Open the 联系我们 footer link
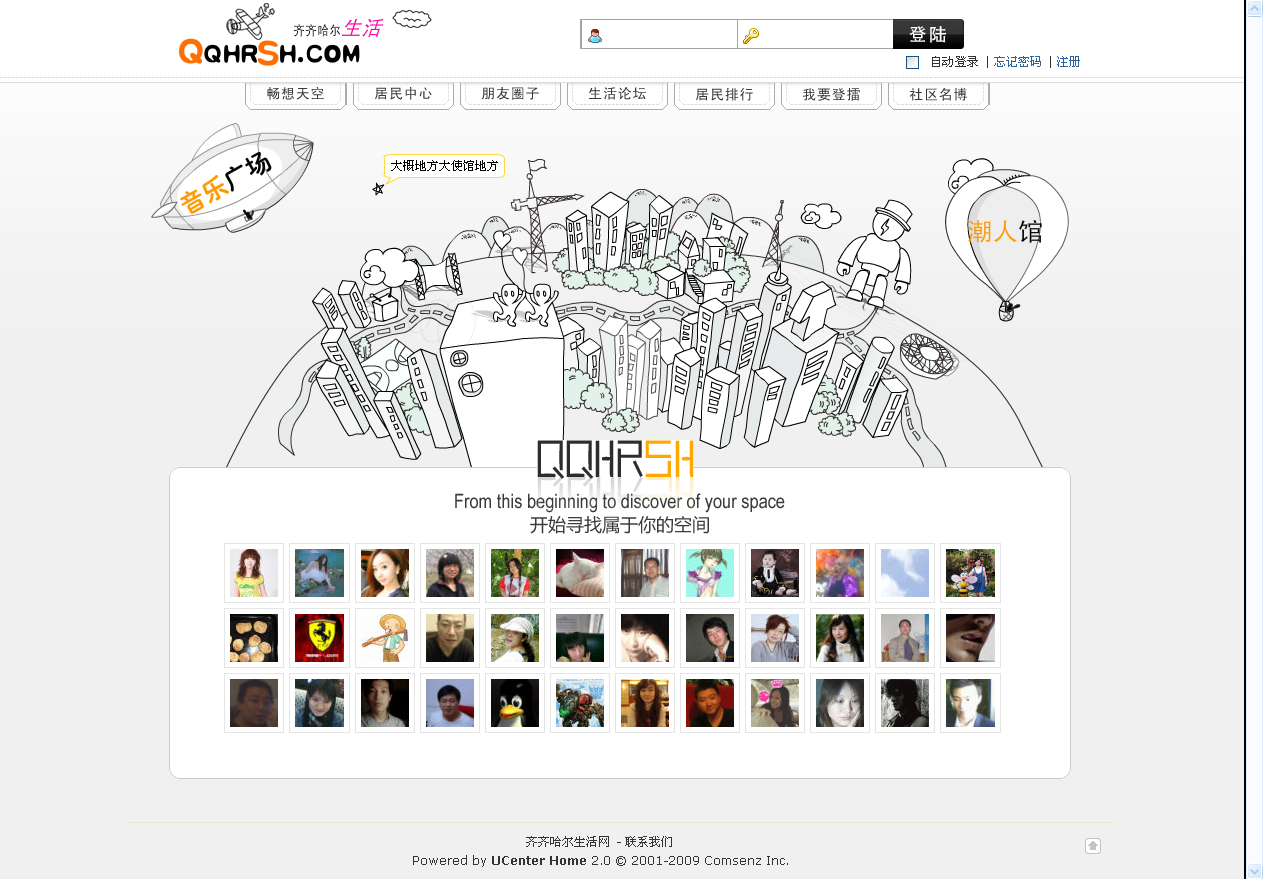 (649, 842)
